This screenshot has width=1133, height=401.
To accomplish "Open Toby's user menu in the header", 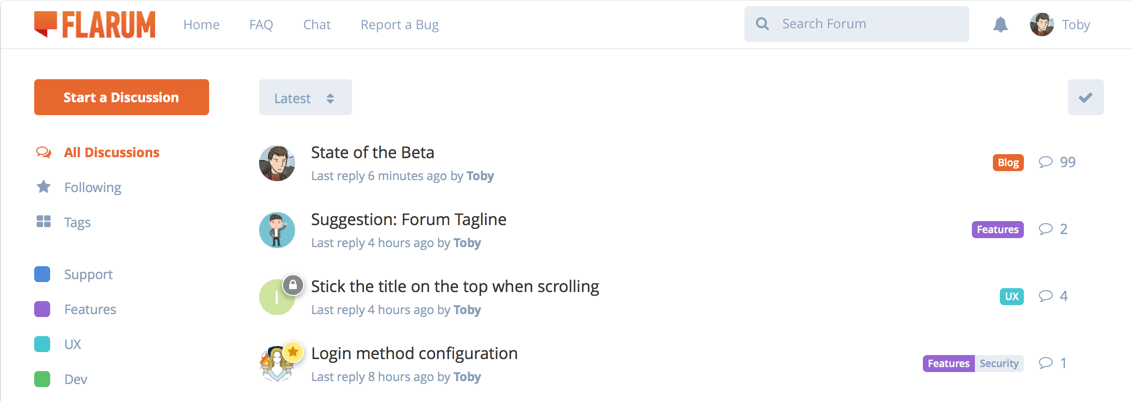I will [1060, 25].
